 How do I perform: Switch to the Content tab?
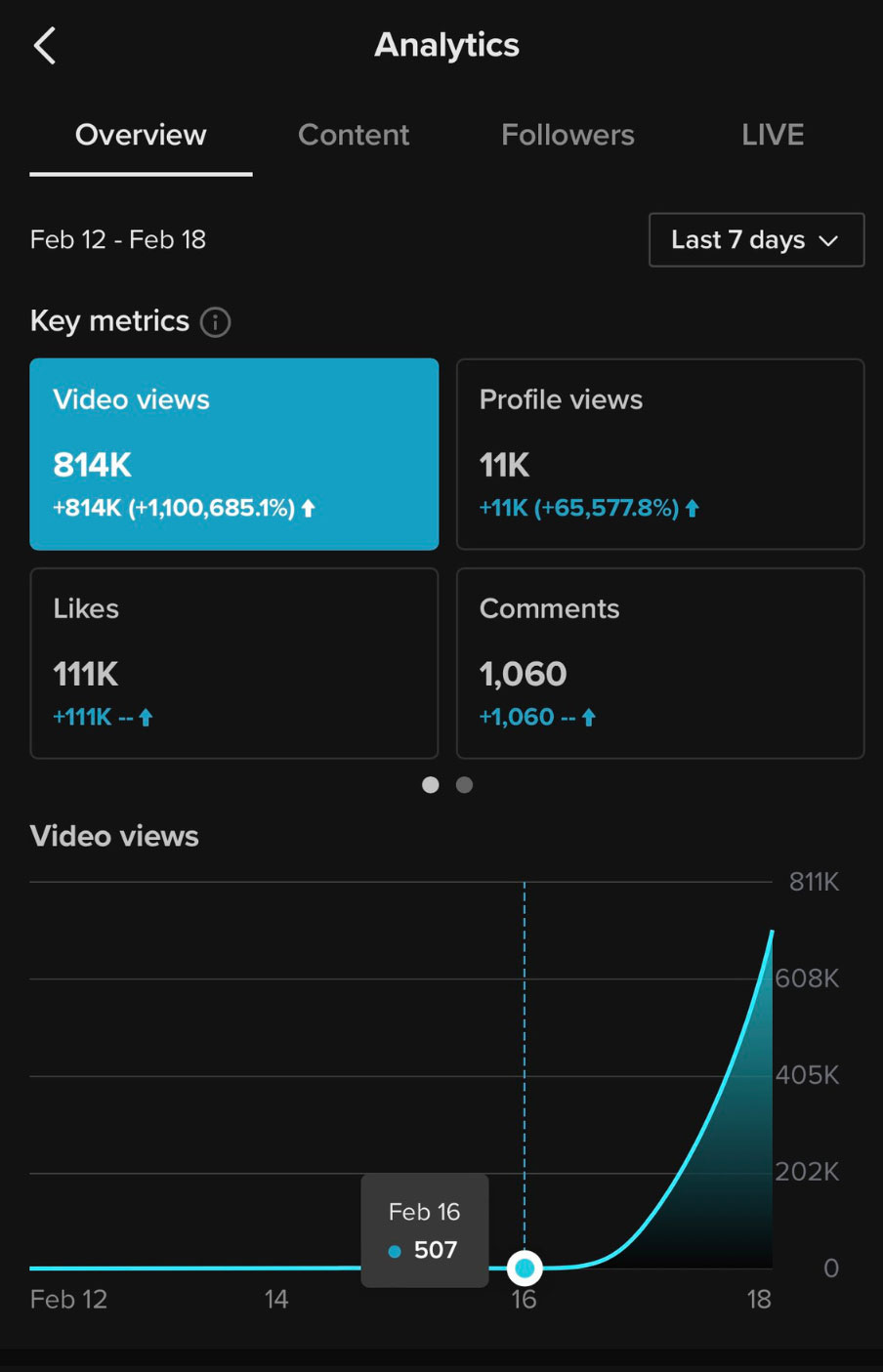coord(354,135)
